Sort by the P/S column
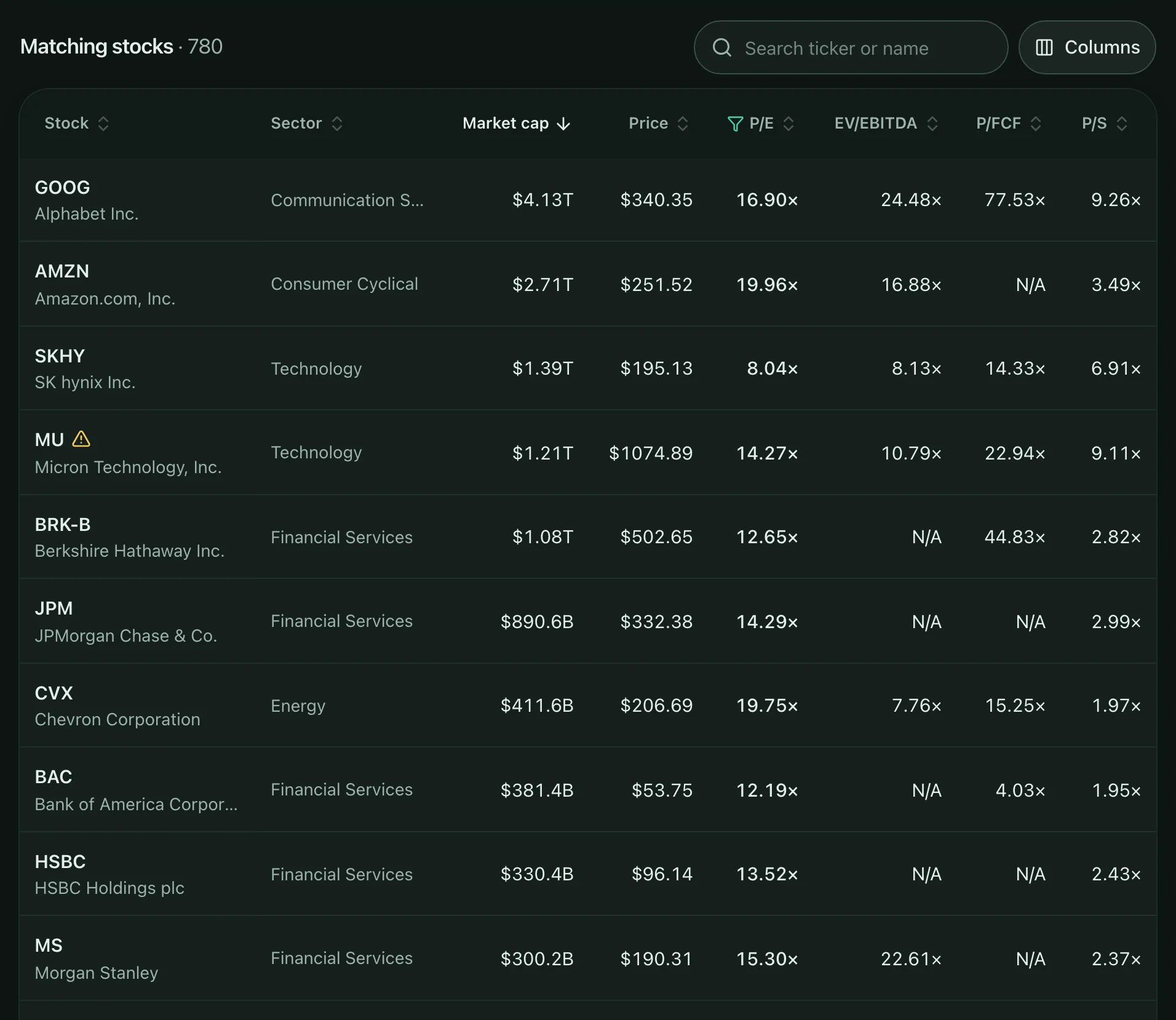The height and width of the screenshot is (1020, 1176). [x=1105, y=124]
